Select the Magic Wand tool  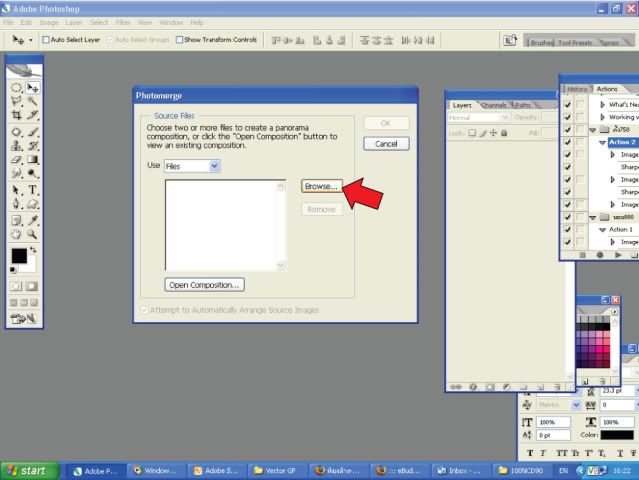[x=32, y=101]
